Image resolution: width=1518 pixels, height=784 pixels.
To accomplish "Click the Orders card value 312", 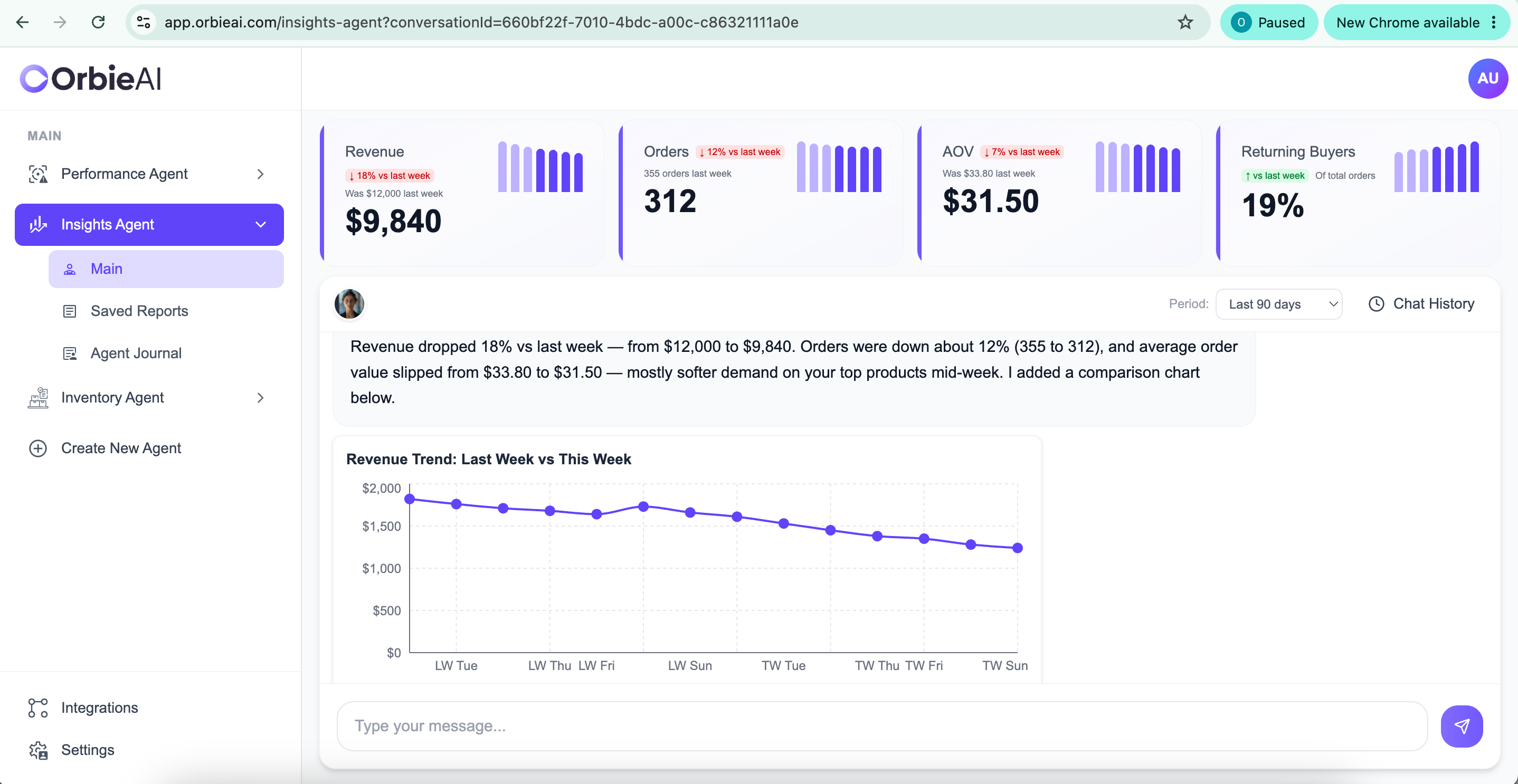I will (x=670, y=202).
